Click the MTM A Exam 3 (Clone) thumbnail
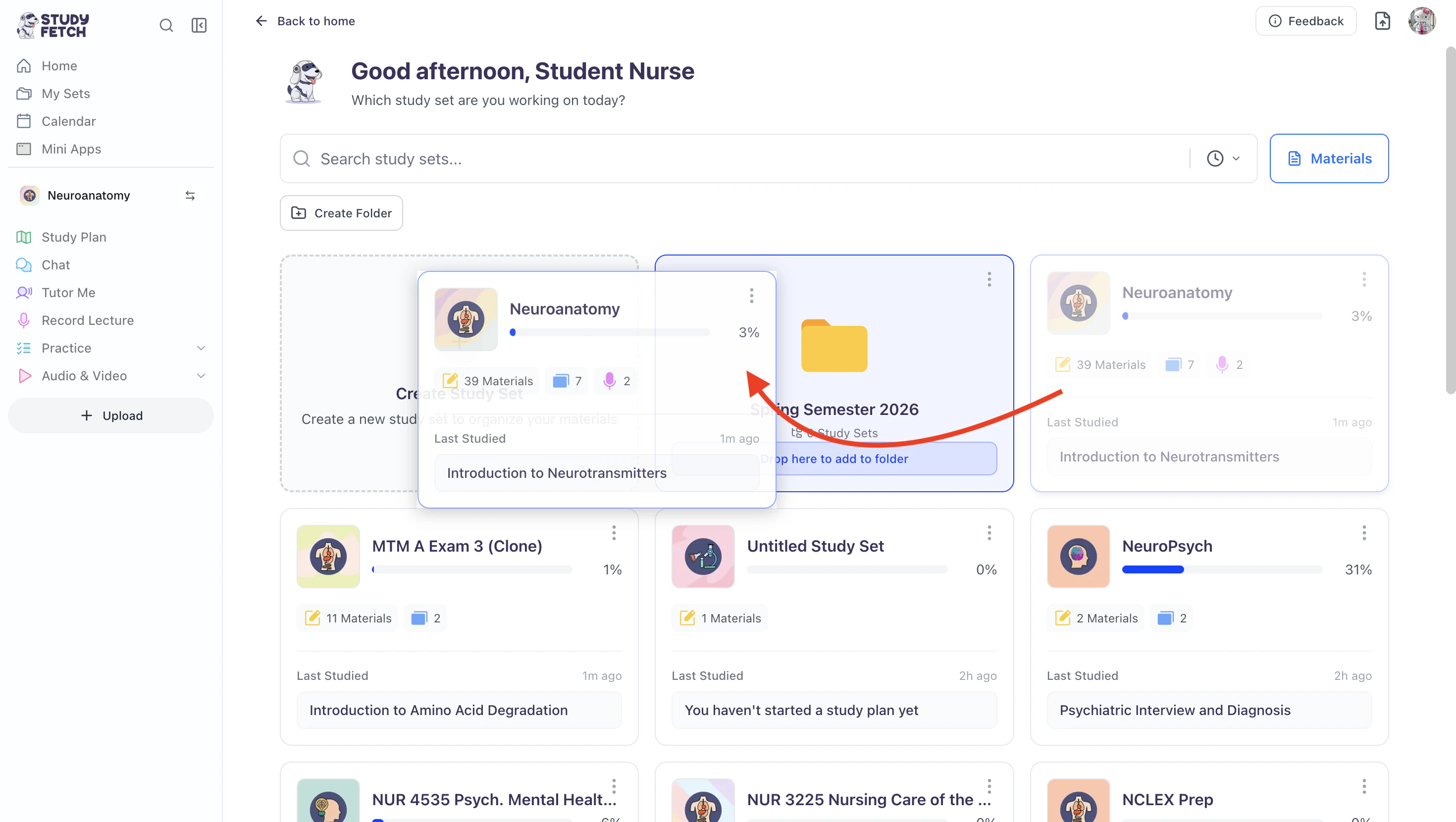 (328, 557)
